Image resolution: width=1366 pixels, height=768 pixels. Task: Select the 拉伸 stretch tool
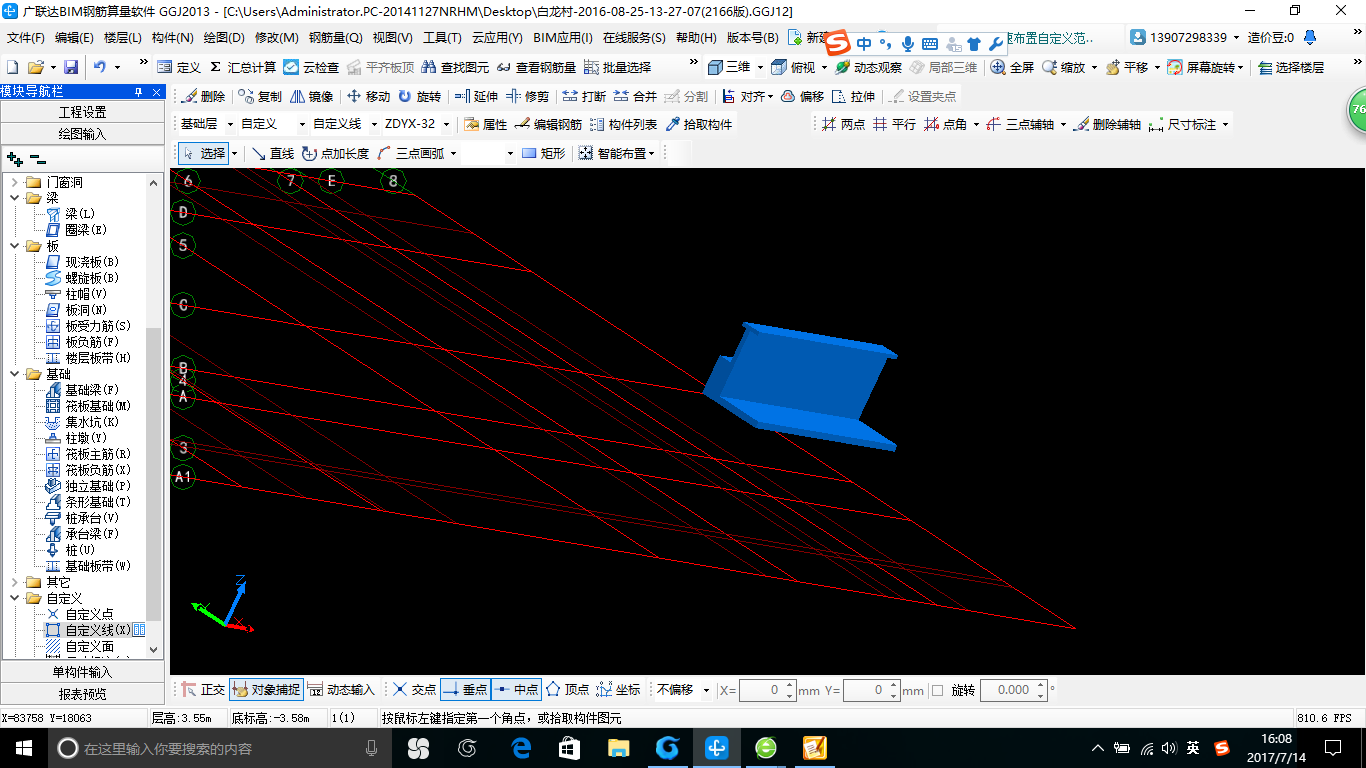[x=852, y=96]
